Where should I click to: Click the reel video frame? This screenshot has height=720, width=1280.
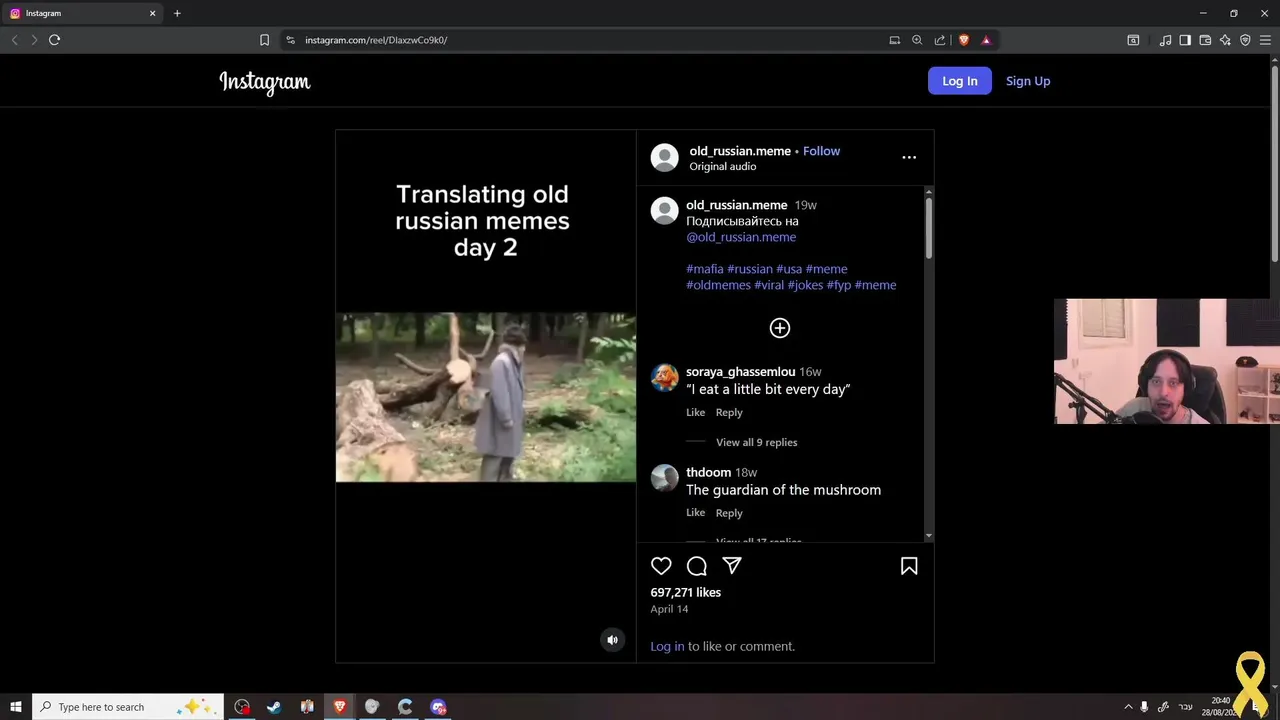(486, 397)
